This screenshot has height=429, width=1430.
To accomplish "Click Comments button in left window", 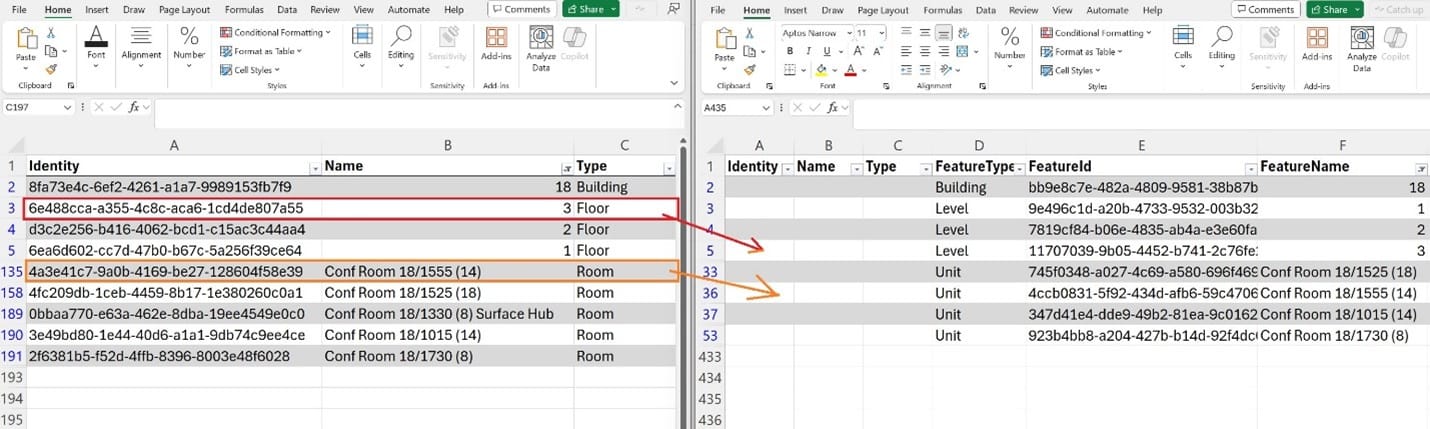I will pos(521,9).
